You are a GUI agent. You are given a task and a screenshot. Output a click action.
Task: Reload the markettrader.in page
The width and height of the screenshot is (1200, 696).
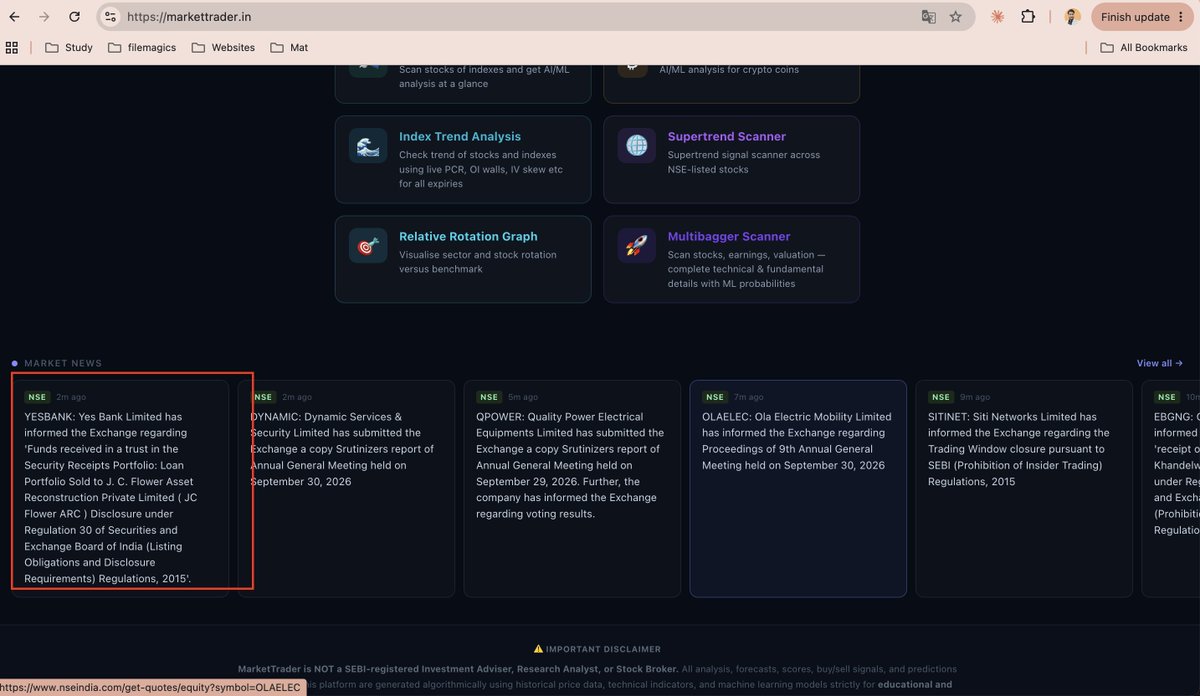75,17
